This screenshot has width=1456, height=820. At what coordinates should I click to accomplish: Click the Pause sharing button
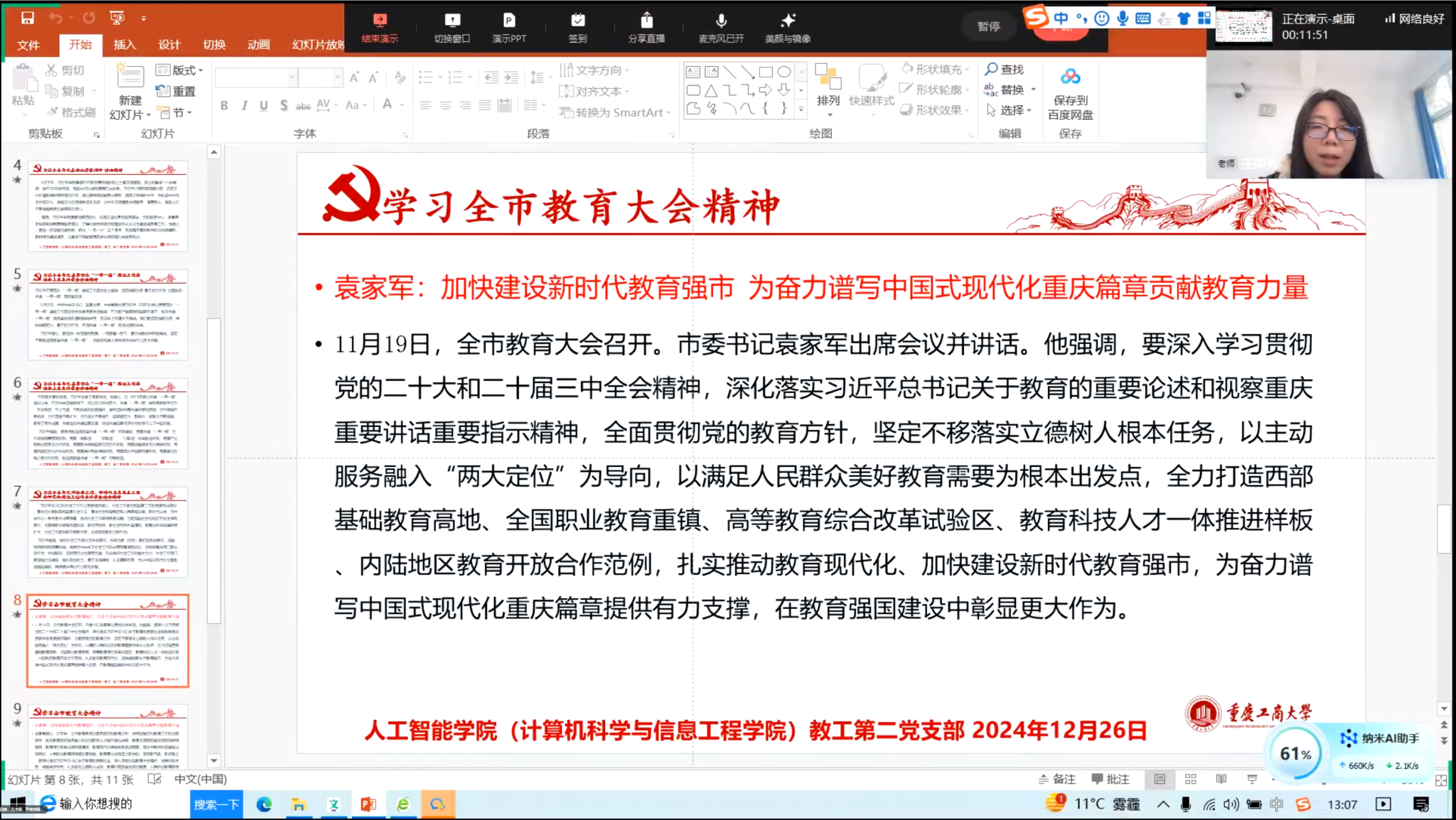[988, 26]
